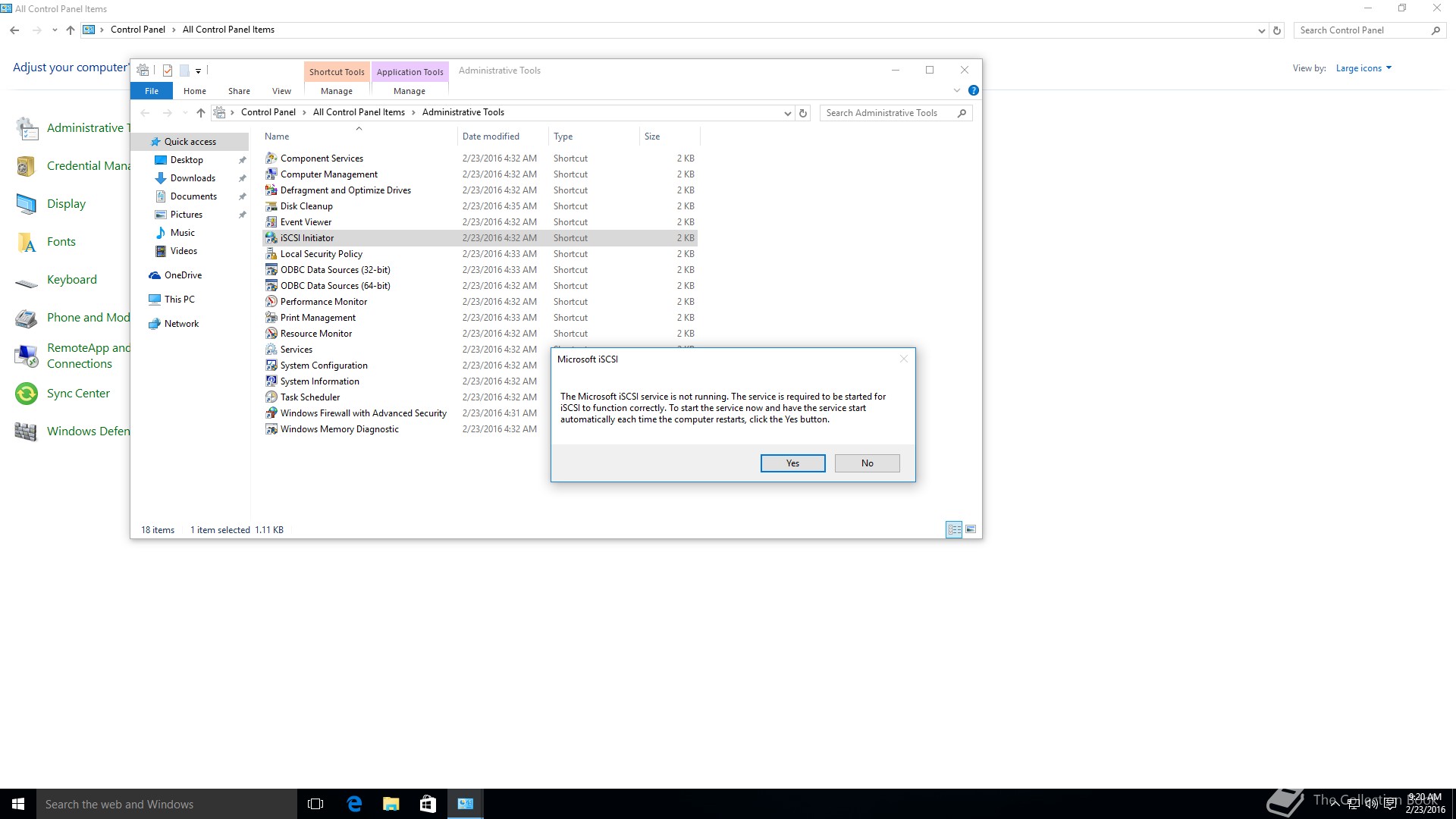Open the Control Panel address bar dropdown
1456x819 pixels.
pyautogui.click(x=1261, y=30)
